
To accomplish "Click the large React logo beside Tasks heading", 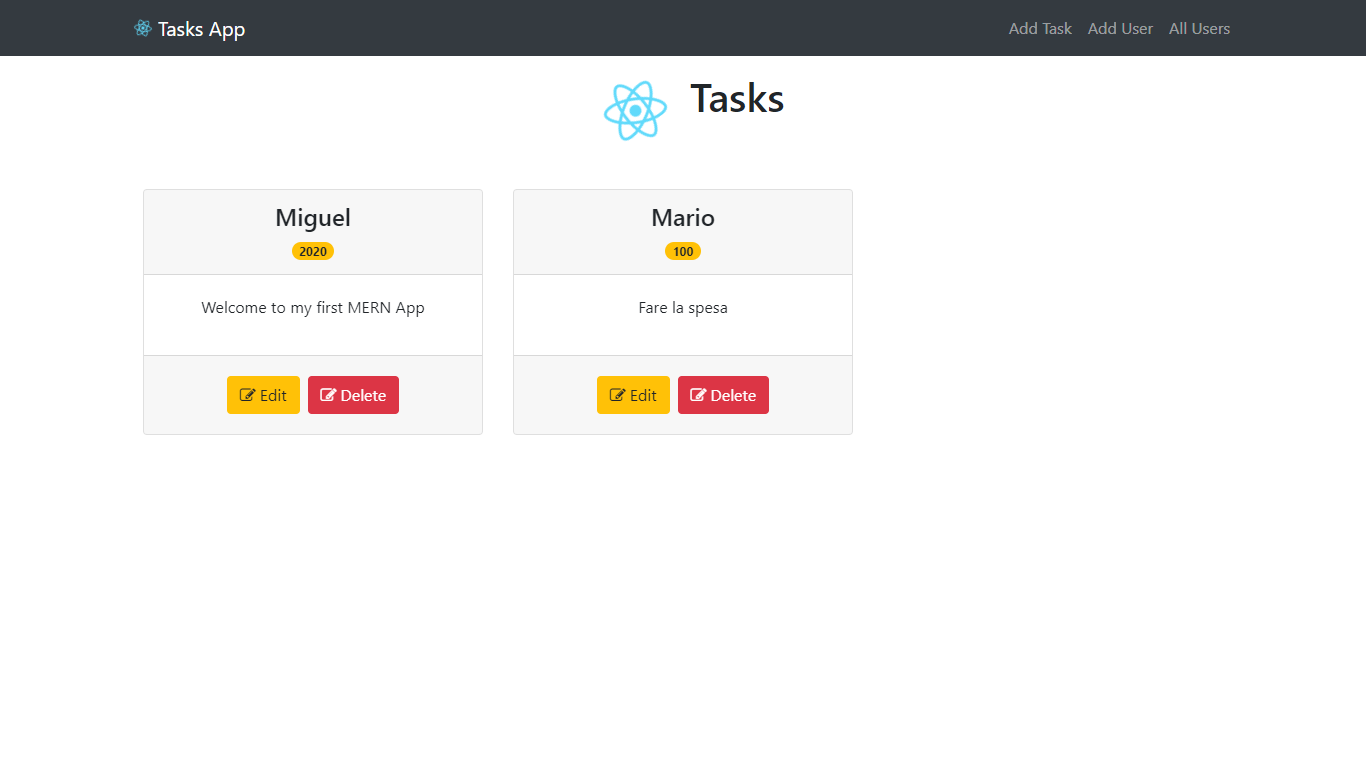I will point(635,110).
